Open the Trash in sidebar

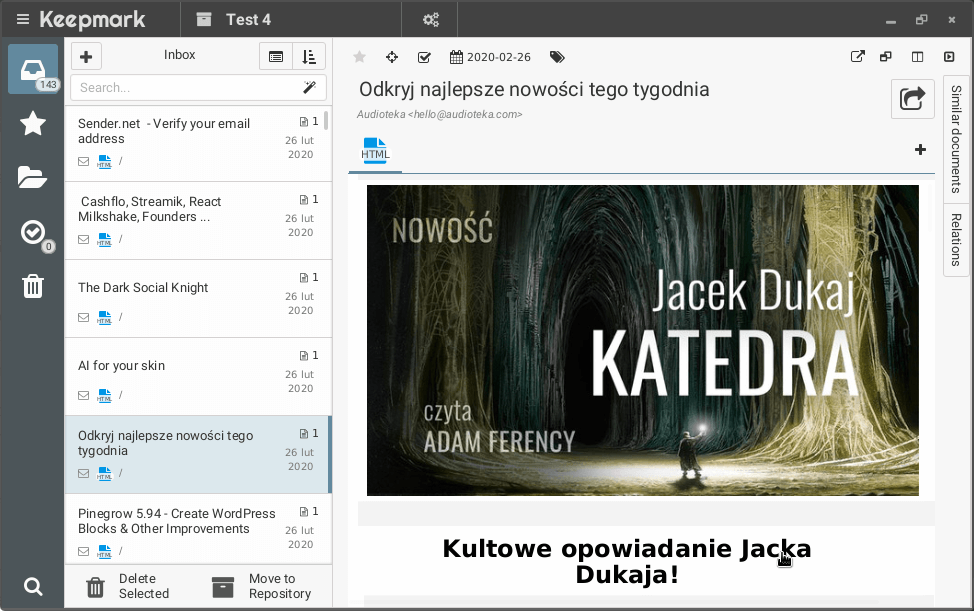tap(33, 287)
